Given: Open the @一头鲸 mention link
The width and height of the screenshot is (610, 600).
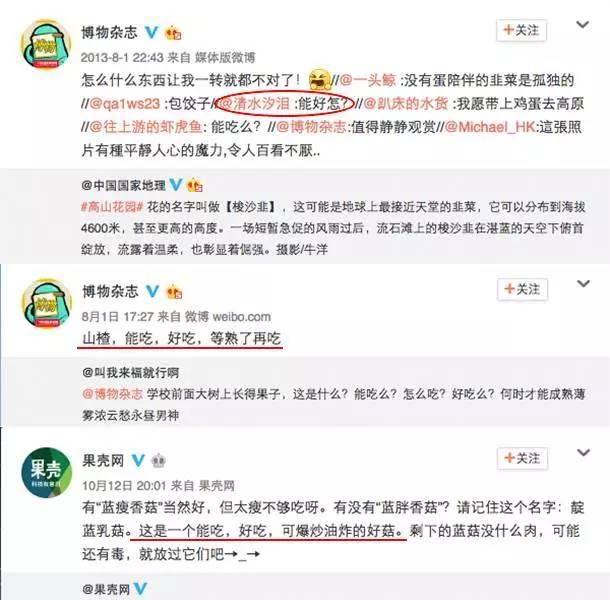Looking at the screenshot, I should (x=368, y=81).
